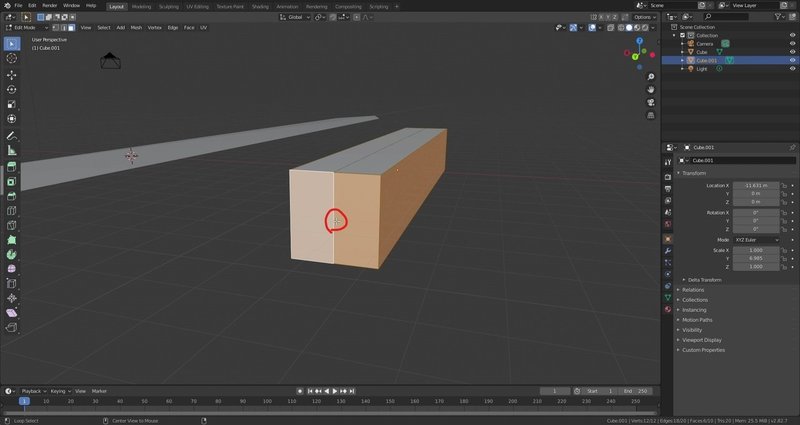
Task: Select the Bevel tool
Action: [x=11, y=196]
